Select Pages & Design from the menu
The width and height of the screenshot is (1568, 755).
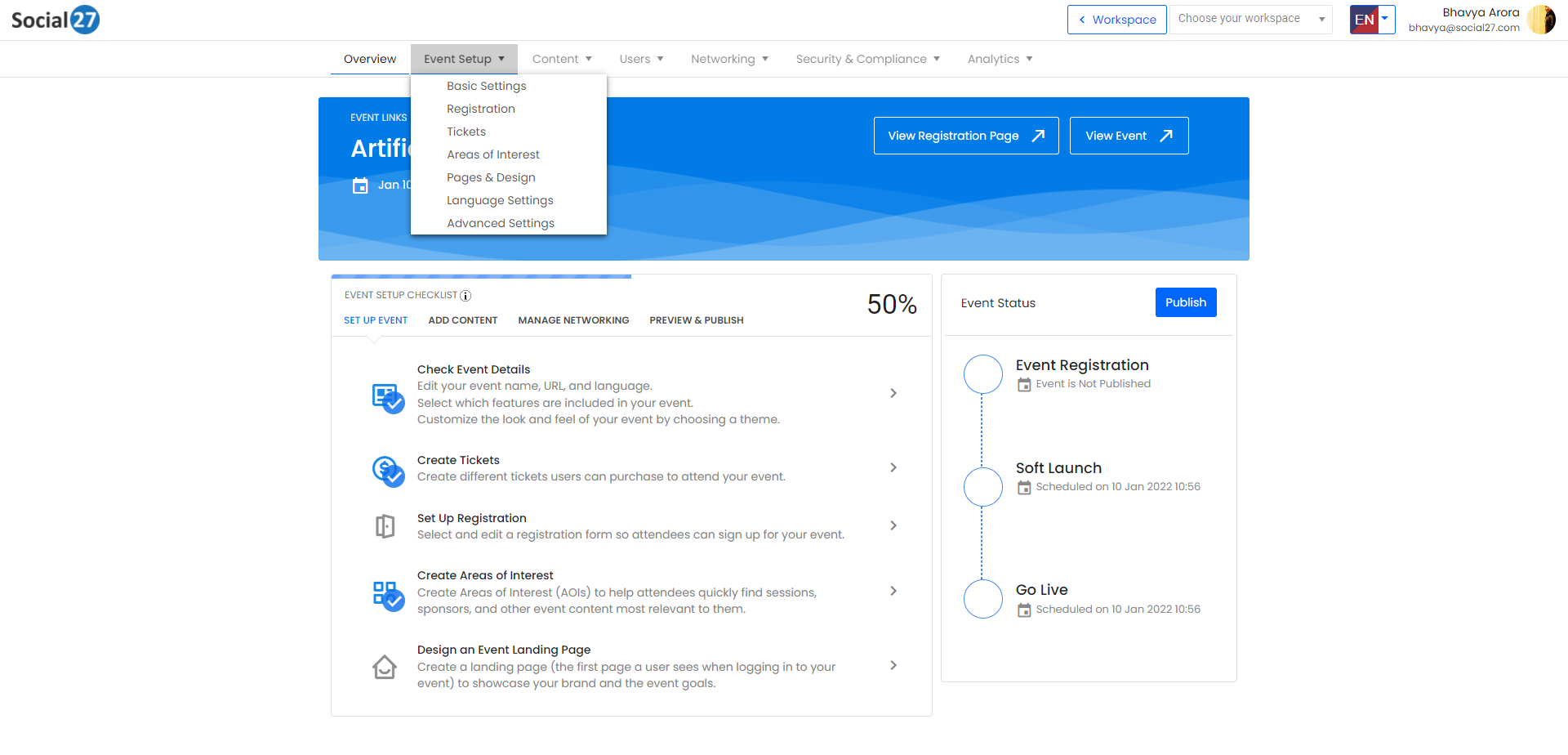point(491,177)
